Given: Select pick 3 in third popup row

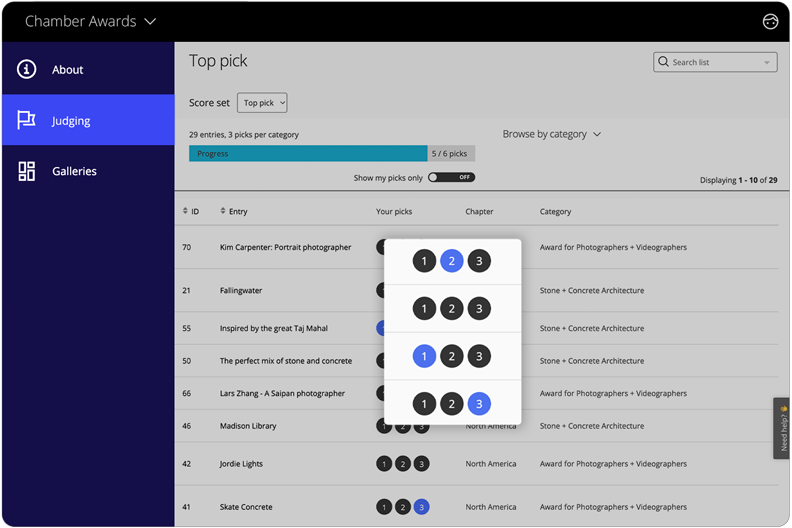Looking at the screenshot, I should [479, 356].
